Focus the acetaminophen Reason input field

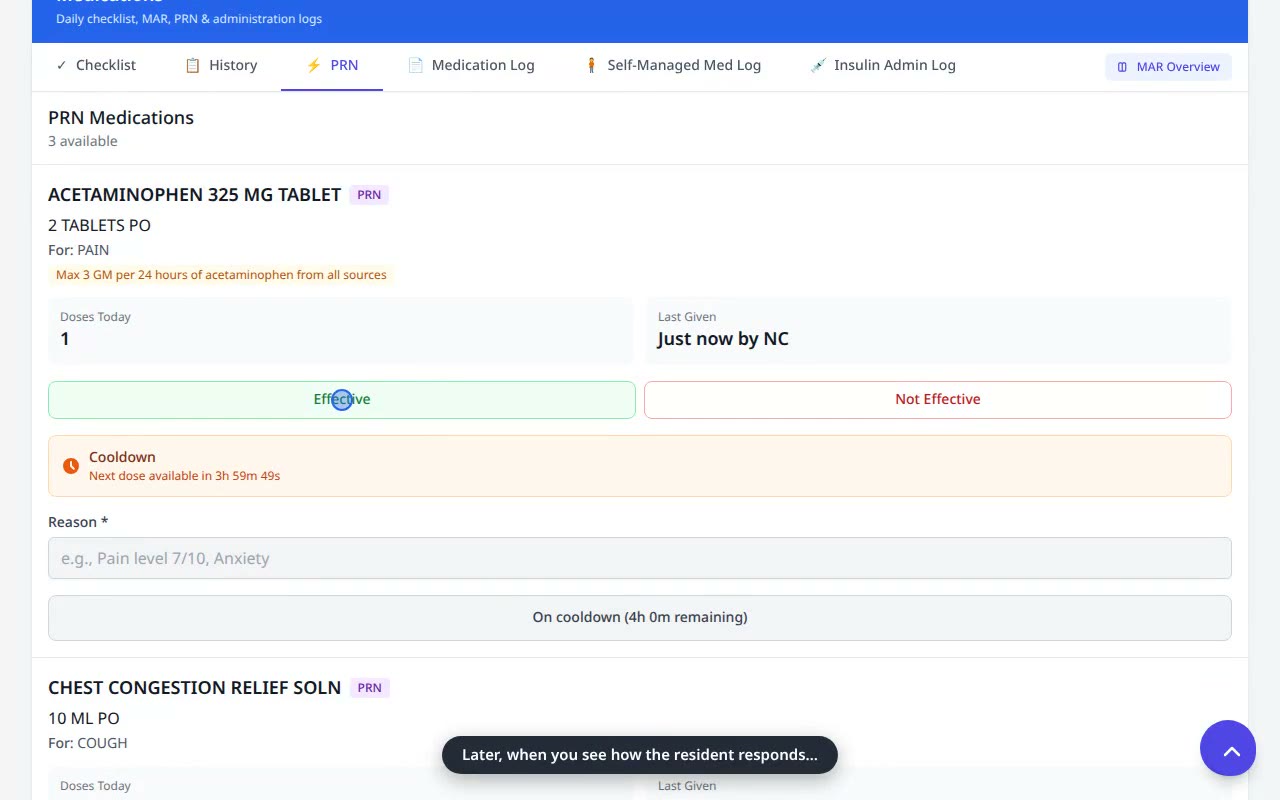pyautogui.click(x=640, y=558)
